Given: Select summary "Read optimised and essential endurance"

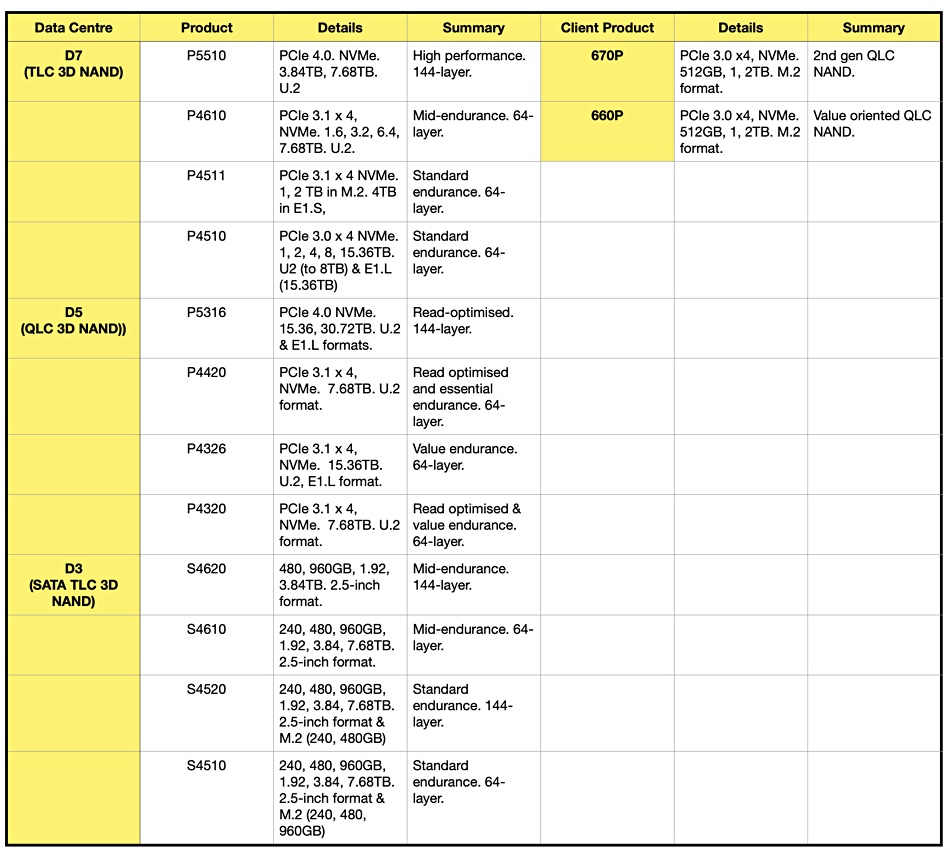Looking at the screenshot, I should click(x=474, y=396).
